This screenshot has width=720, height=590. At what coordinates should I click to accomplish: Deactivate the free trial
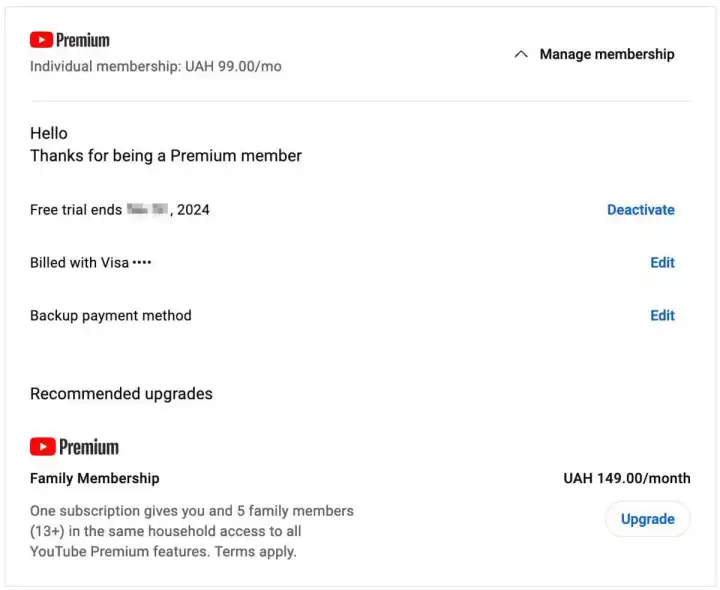pyautogui.click(x=640, y=210)
